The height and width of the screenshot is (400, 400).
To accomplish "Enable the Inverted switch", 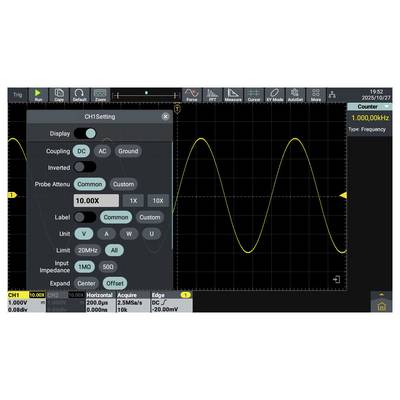I will click(85, 167).
